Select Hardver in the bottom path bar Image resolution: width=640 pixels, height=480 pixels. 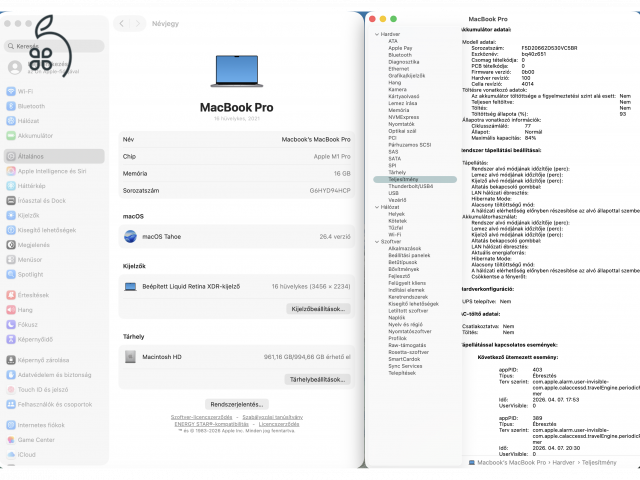point(563,462)
